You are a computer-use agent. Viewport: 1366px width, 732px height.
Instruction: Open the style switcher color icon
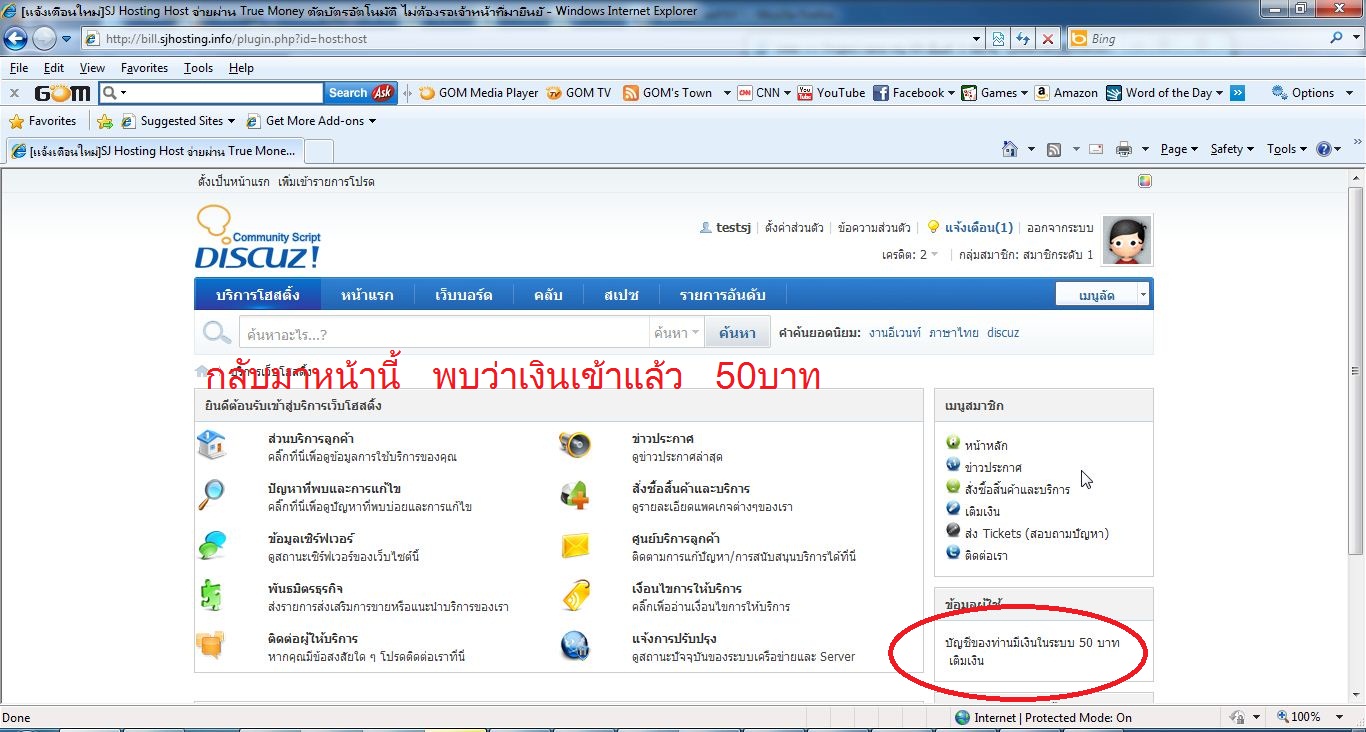[1145, 181]
